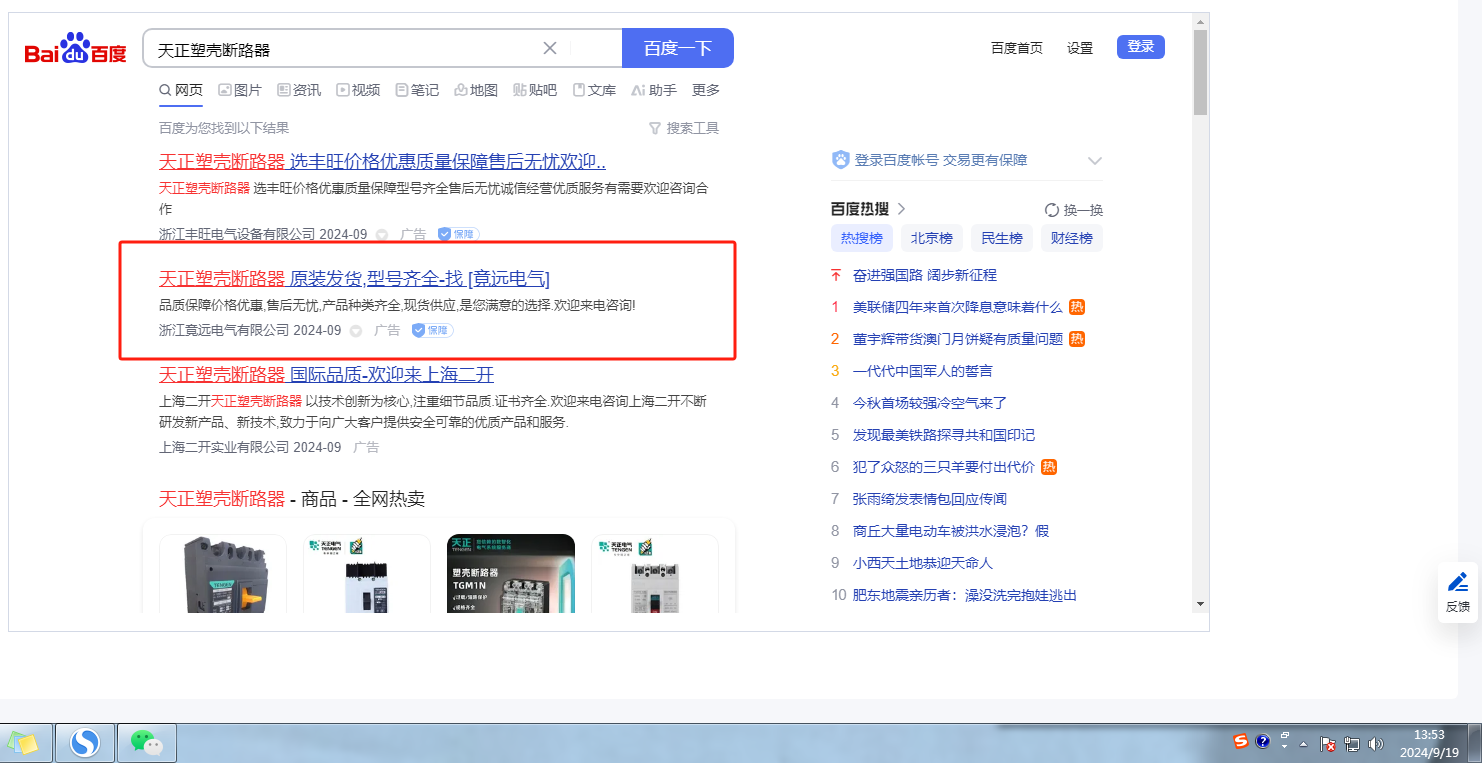This screenshot has width=1482, height=763.
Task: Click the 登录 login button
Action: 1140,47
